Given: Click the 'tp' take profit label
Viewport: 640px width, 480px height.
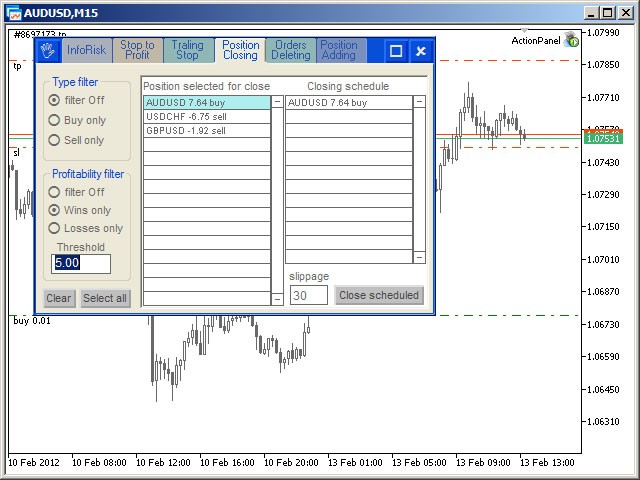Looking at the screenshot, I should (18, 67).
